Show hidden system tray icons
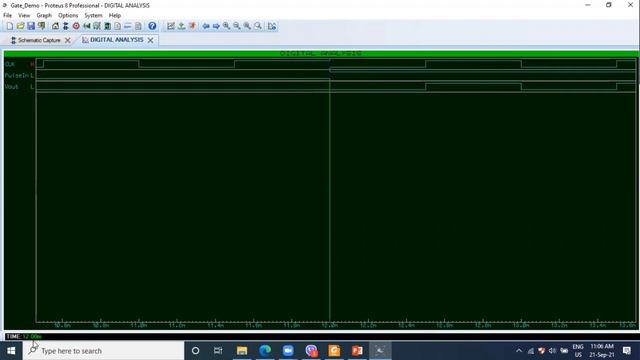 click(x=519, y=351)
